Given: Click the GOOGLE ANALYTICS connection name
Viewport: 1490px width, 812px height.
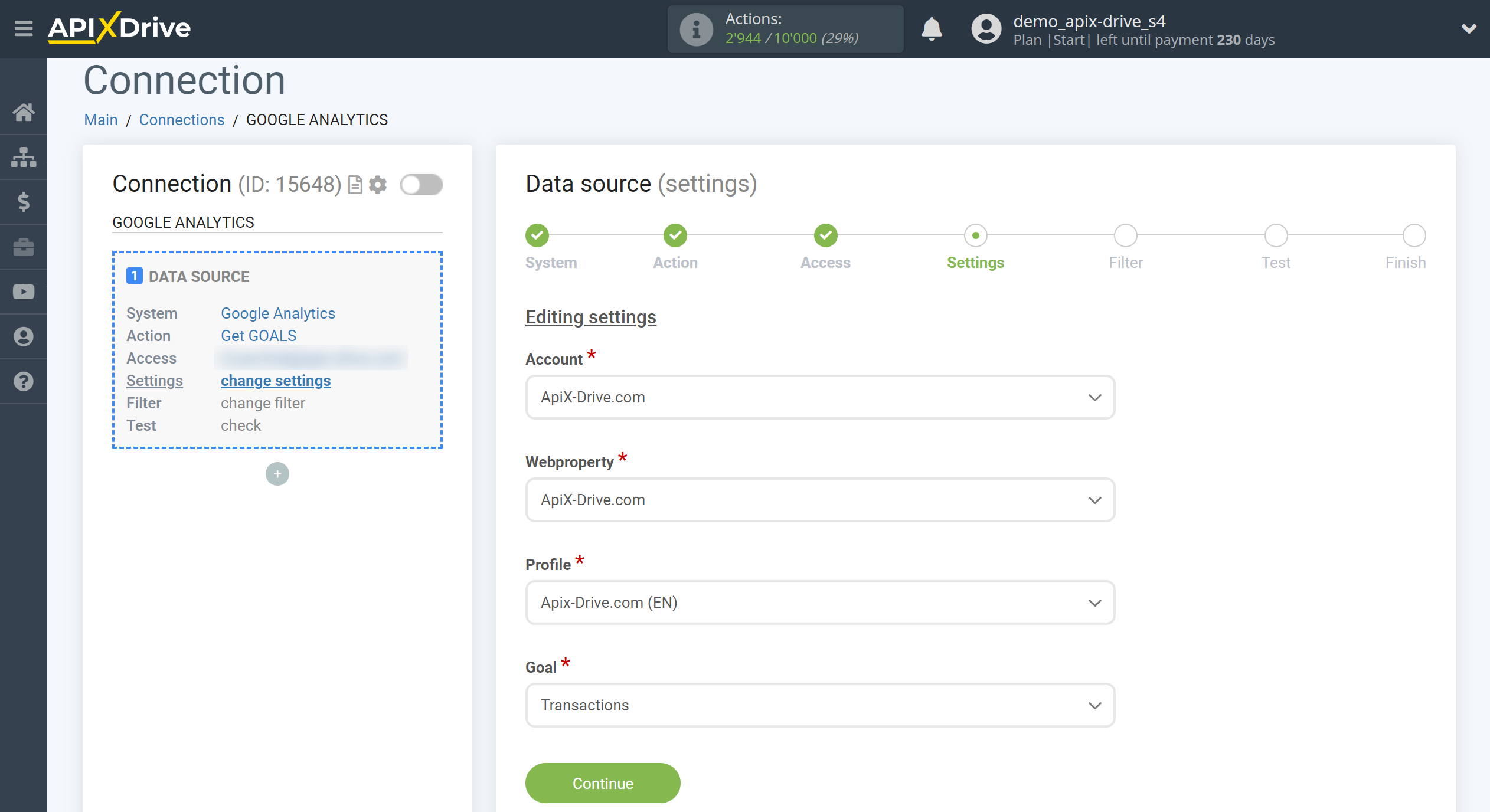Looking at the screenshot, I should [x=183, y=222].
